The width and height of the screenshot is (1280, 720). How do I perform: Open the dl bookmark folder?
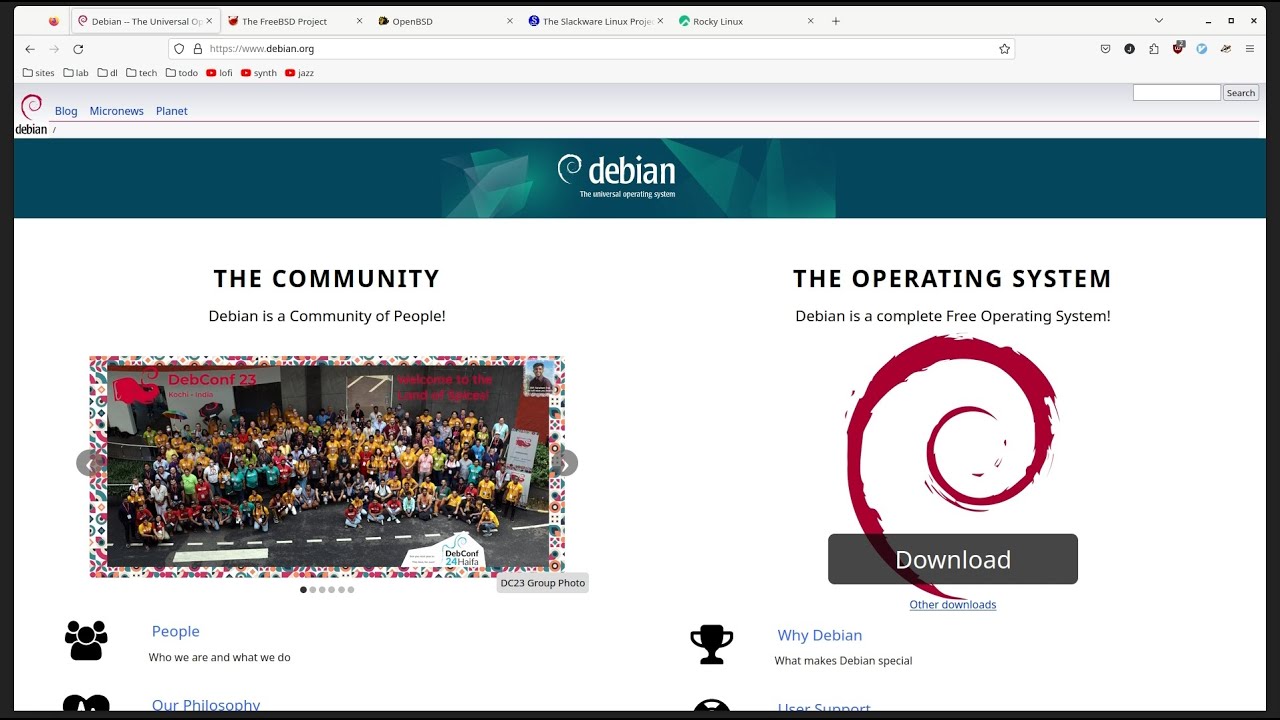pos(108,73)
